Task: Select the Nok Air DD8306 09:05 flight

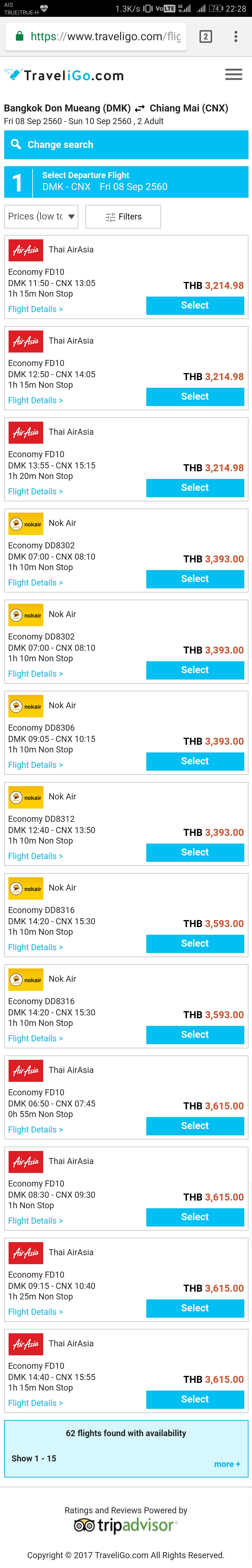Action: click(x=195, y=761)
